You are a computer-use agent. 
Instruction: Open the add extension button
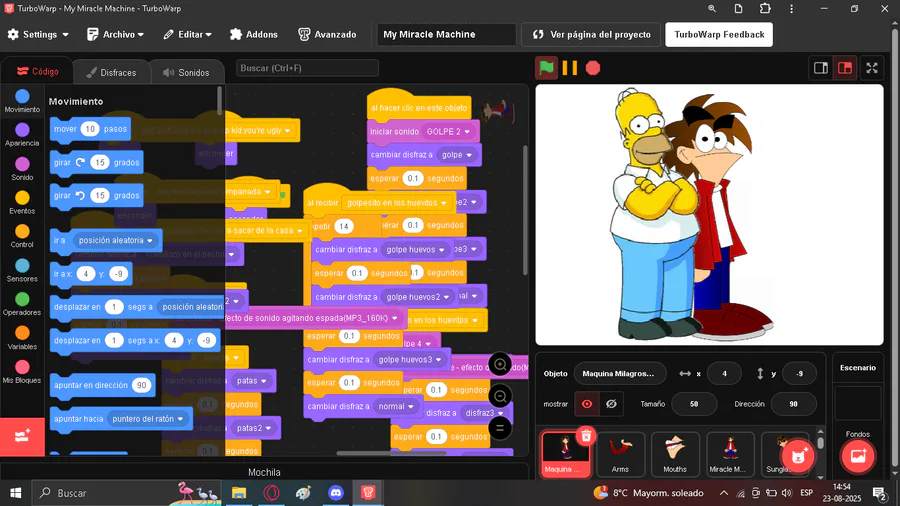(x=22, y=437)
